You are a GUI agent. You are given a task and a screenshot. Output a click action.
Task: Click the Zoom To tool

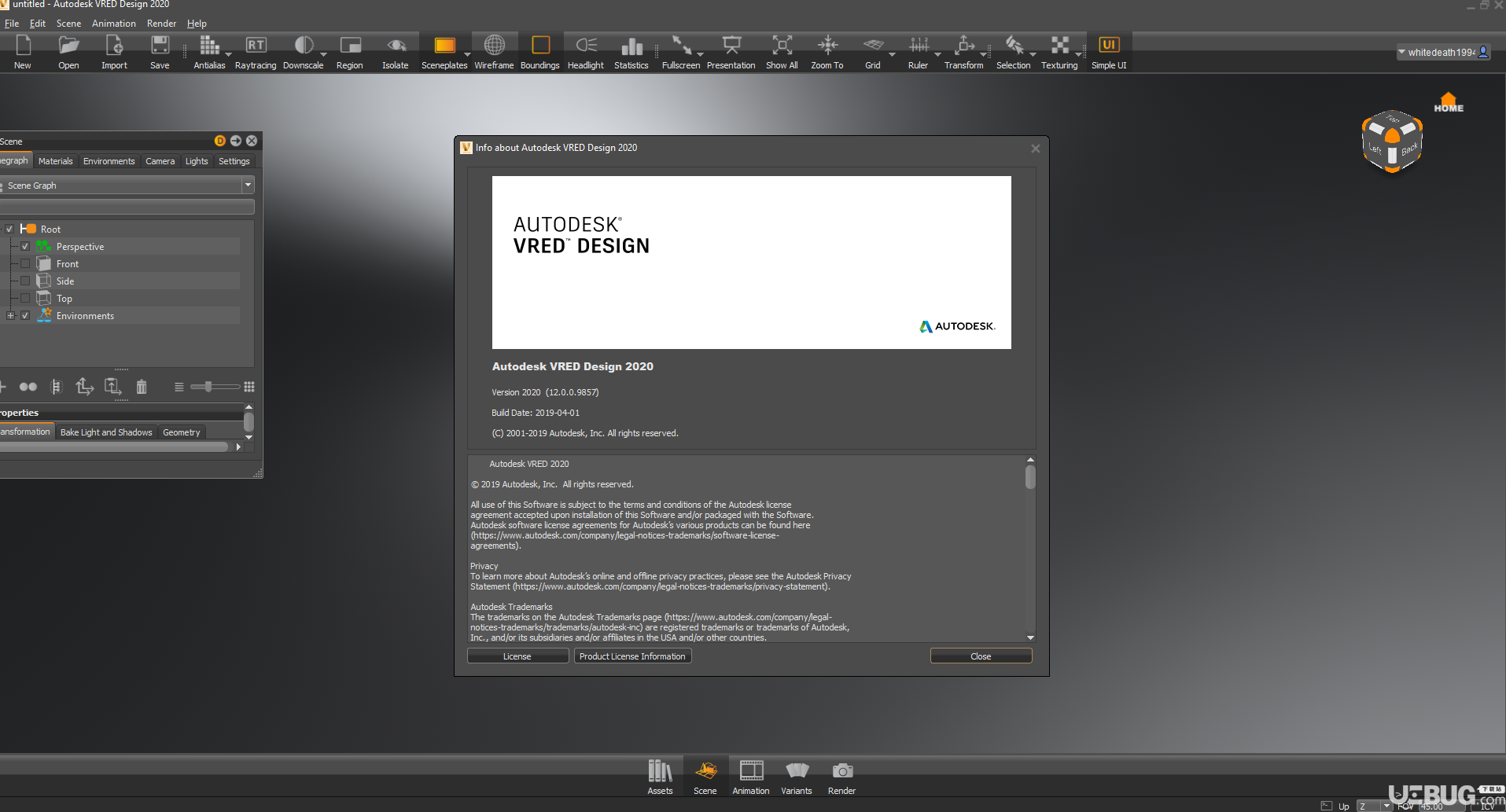(x=827, y=52)
